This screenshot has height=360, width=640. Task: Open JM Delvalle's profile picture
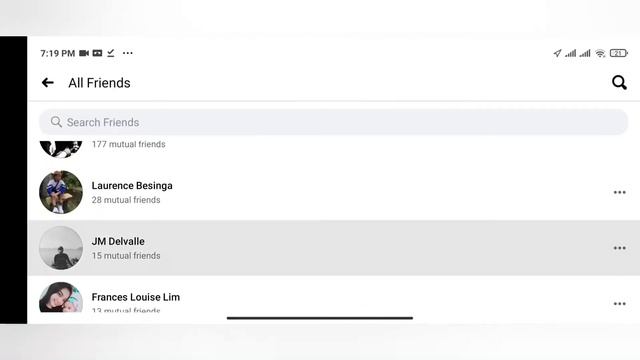61,248
